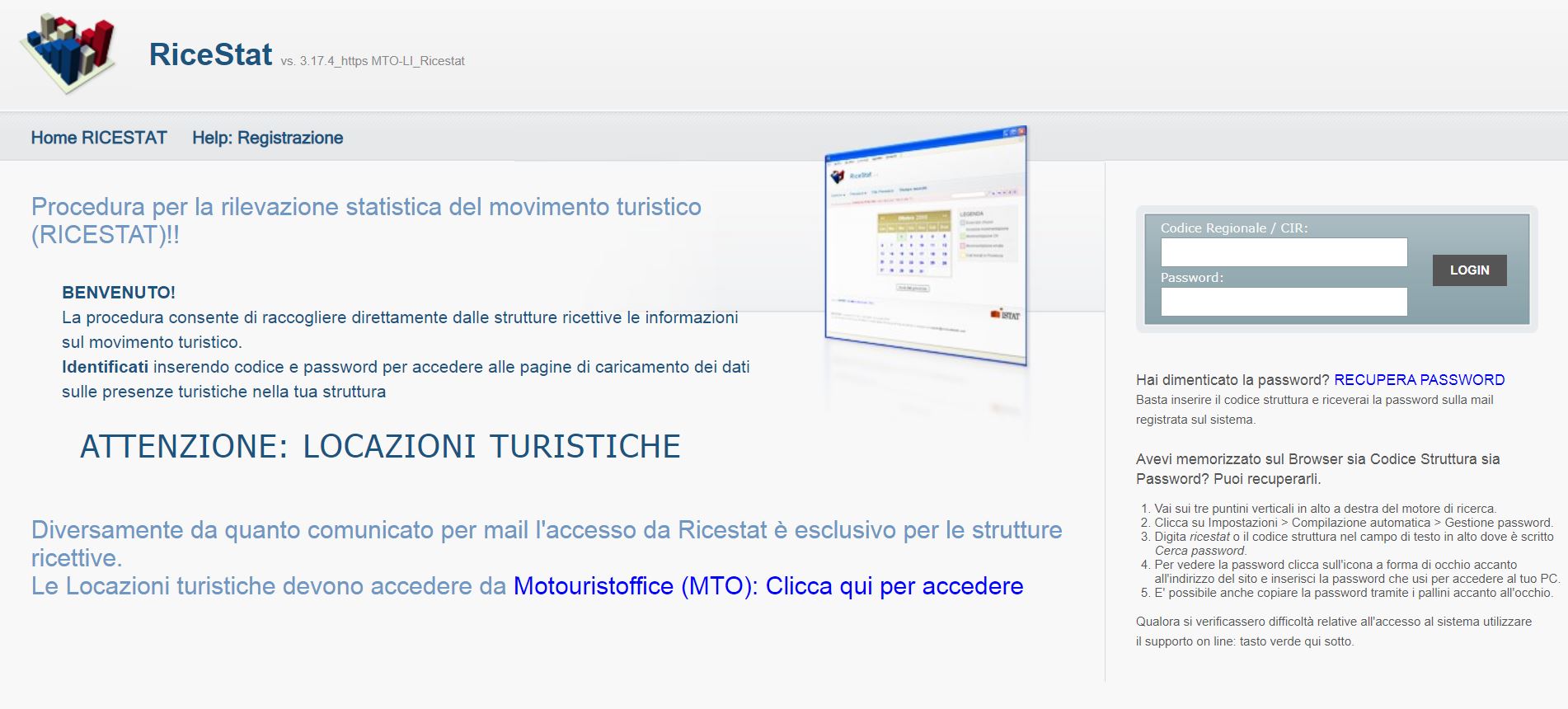
Task: Click the 'Qualora si verificassero difficoltà' note
Action: point(1334,632)
